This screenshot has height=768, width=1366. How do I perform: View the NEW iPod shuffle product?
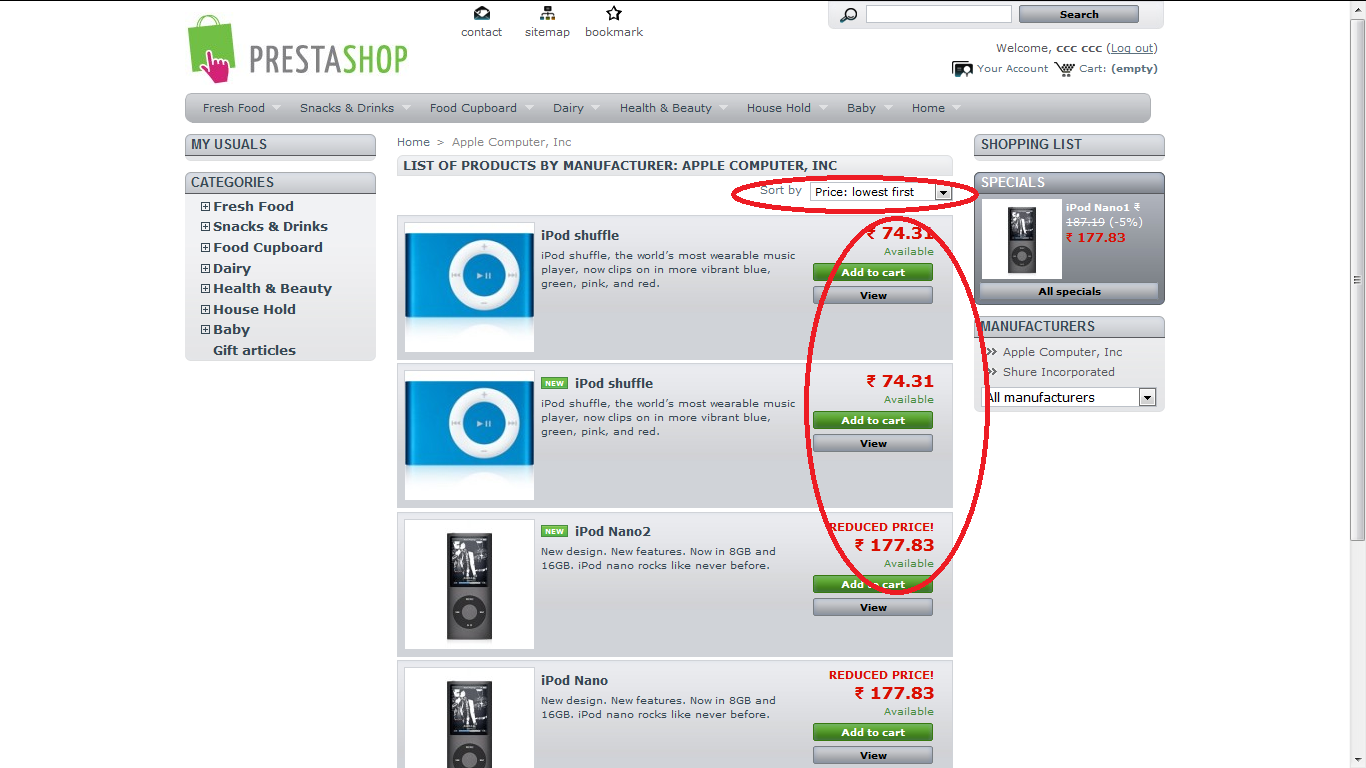[873, 443]
